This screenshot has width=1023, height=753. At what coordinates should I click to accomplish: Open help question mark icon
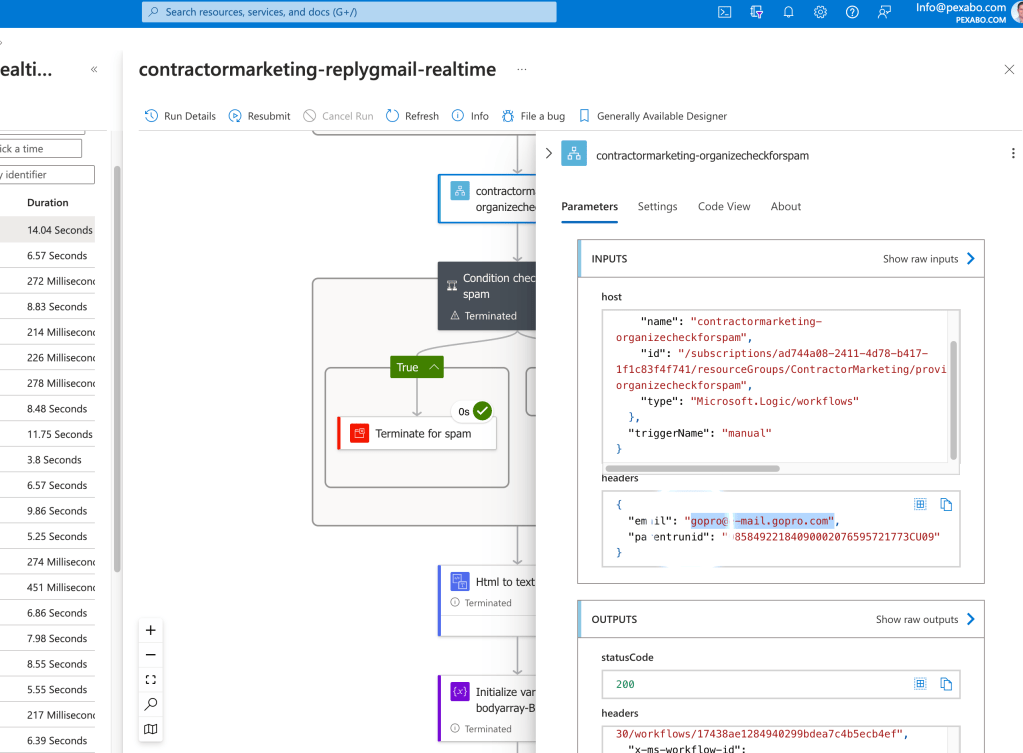tap(852, 12)
